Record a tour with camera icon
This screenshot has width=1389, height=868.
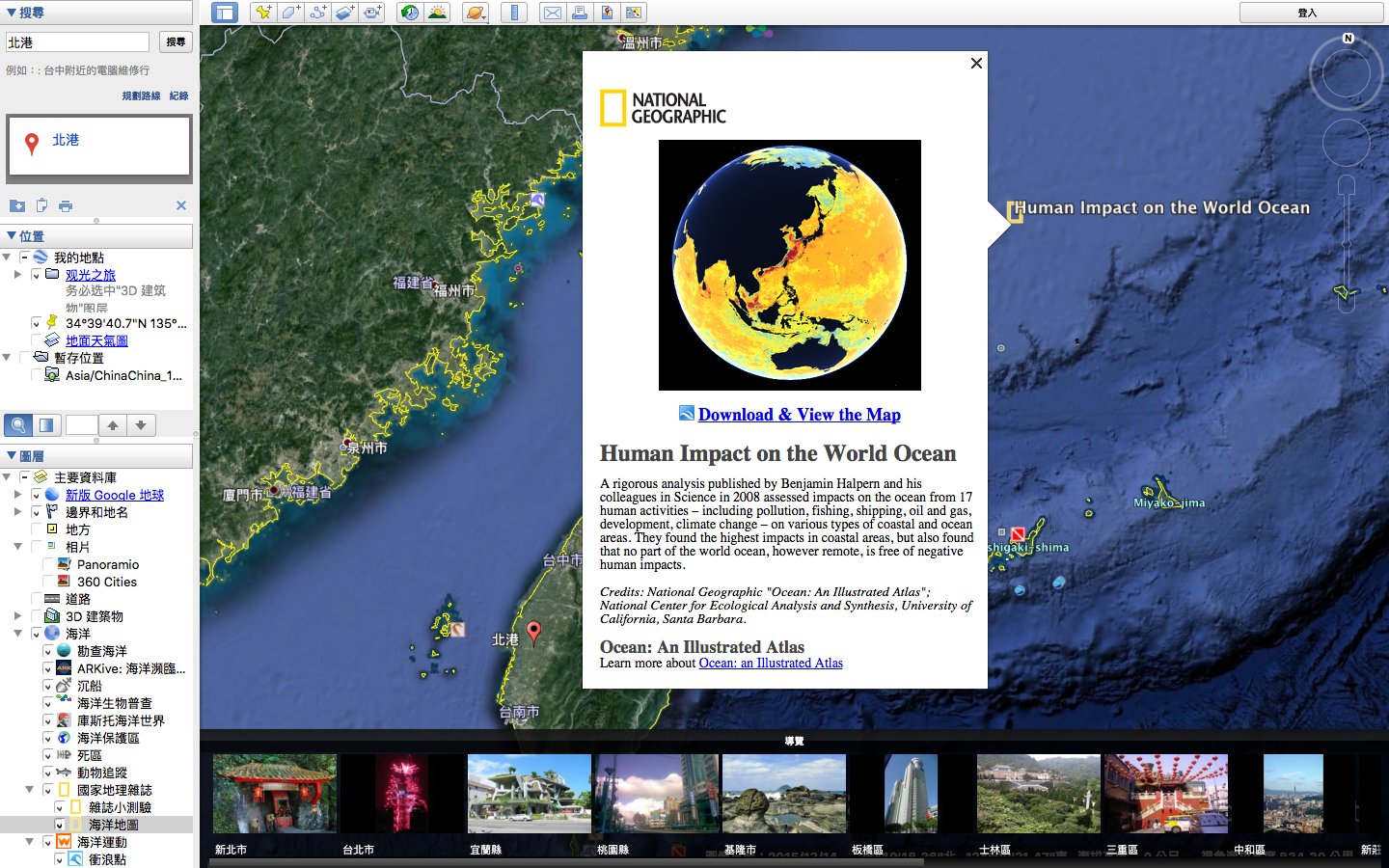pos(371,13)
